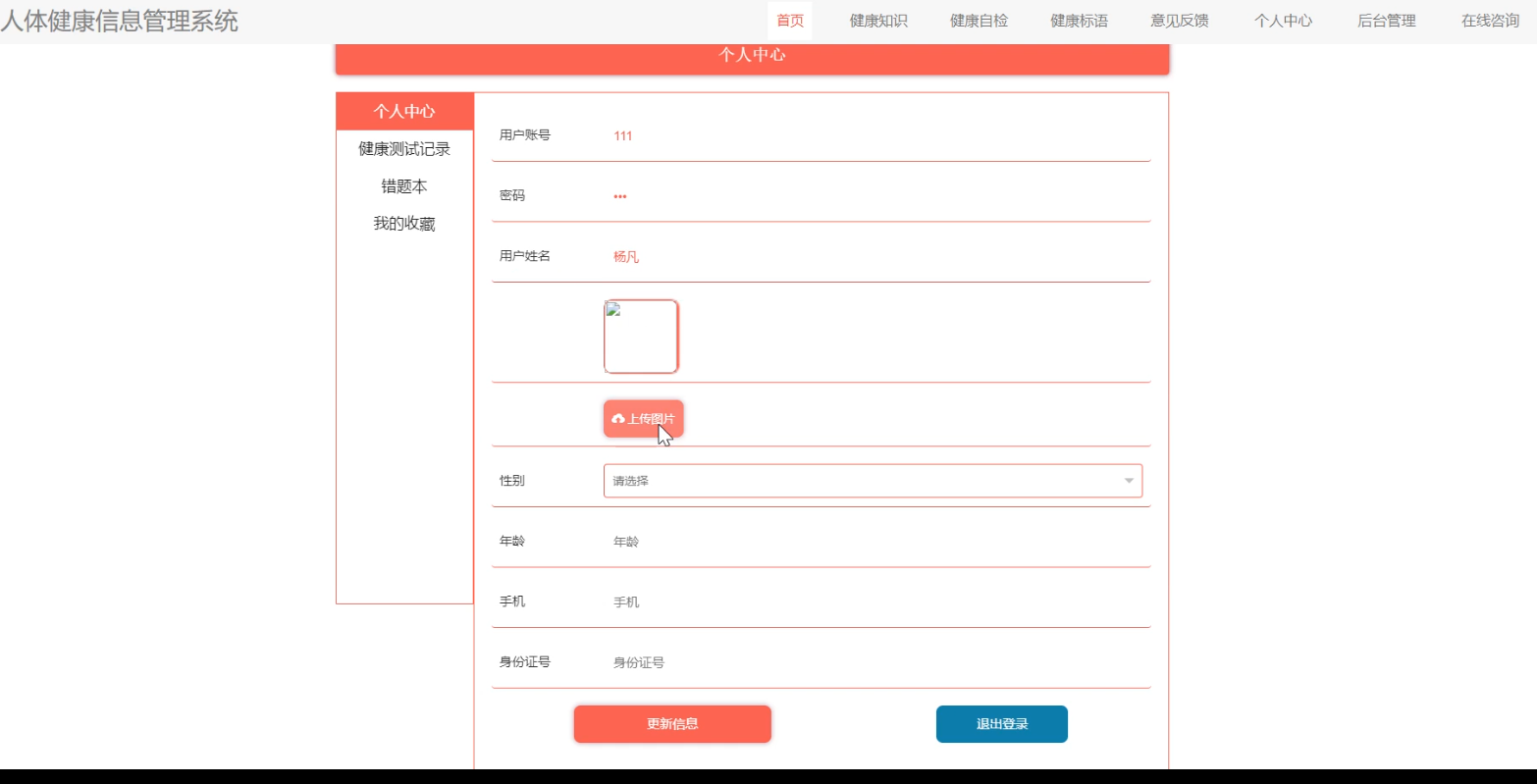
Task: Click the 更新信息 button
Action: pos(672,724)
